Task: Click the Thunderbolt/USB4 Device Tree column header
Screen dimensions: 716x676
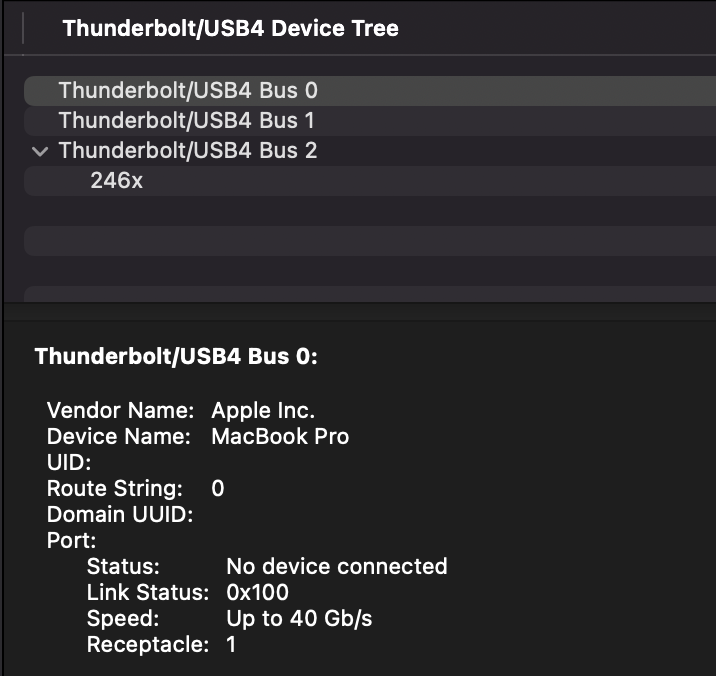Action: pyautogui.click(x=231, y=28)
